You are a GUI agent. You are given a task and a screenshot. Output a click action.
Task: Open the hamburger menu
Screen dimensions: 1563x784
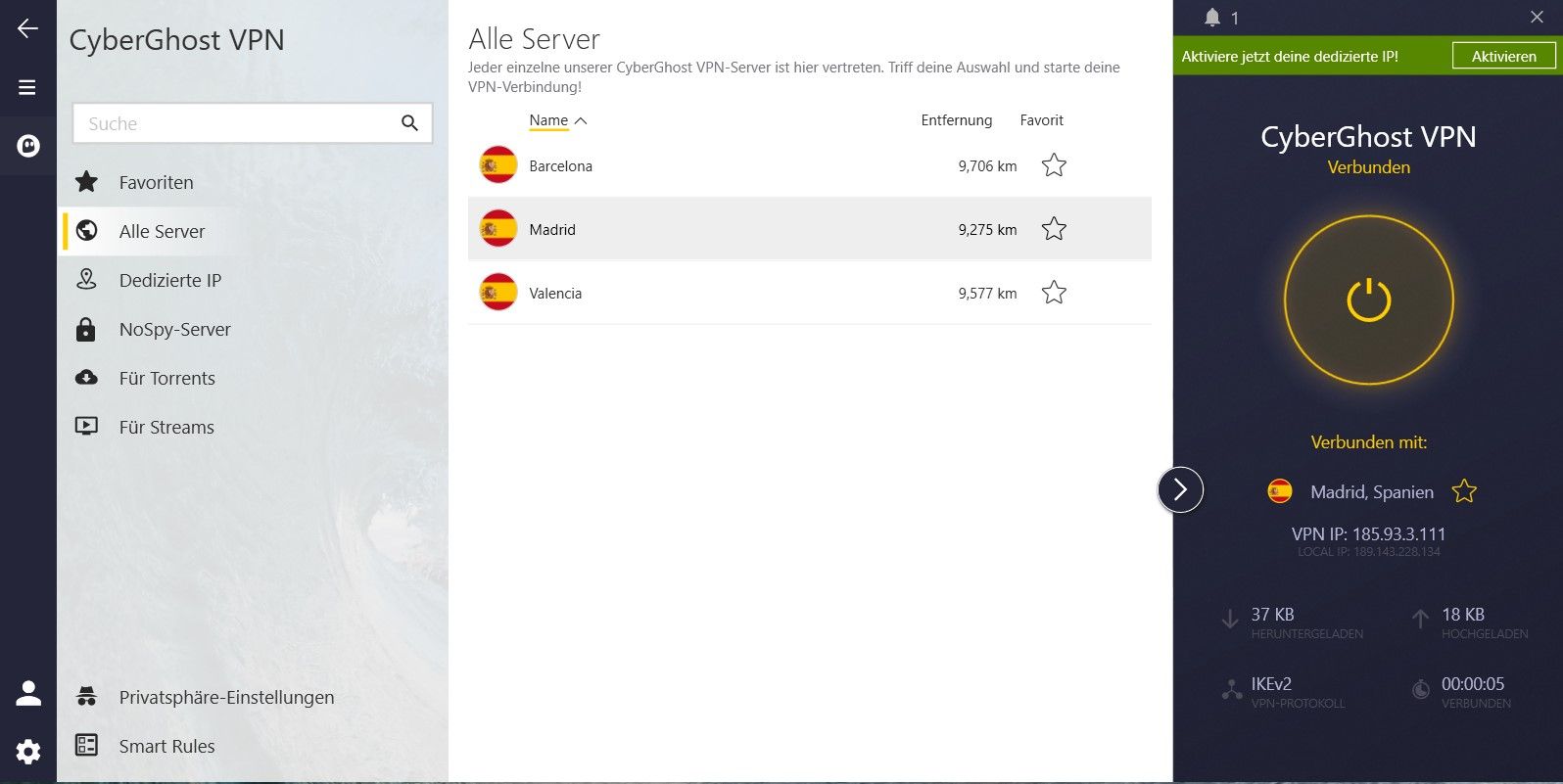click(27, 87)
